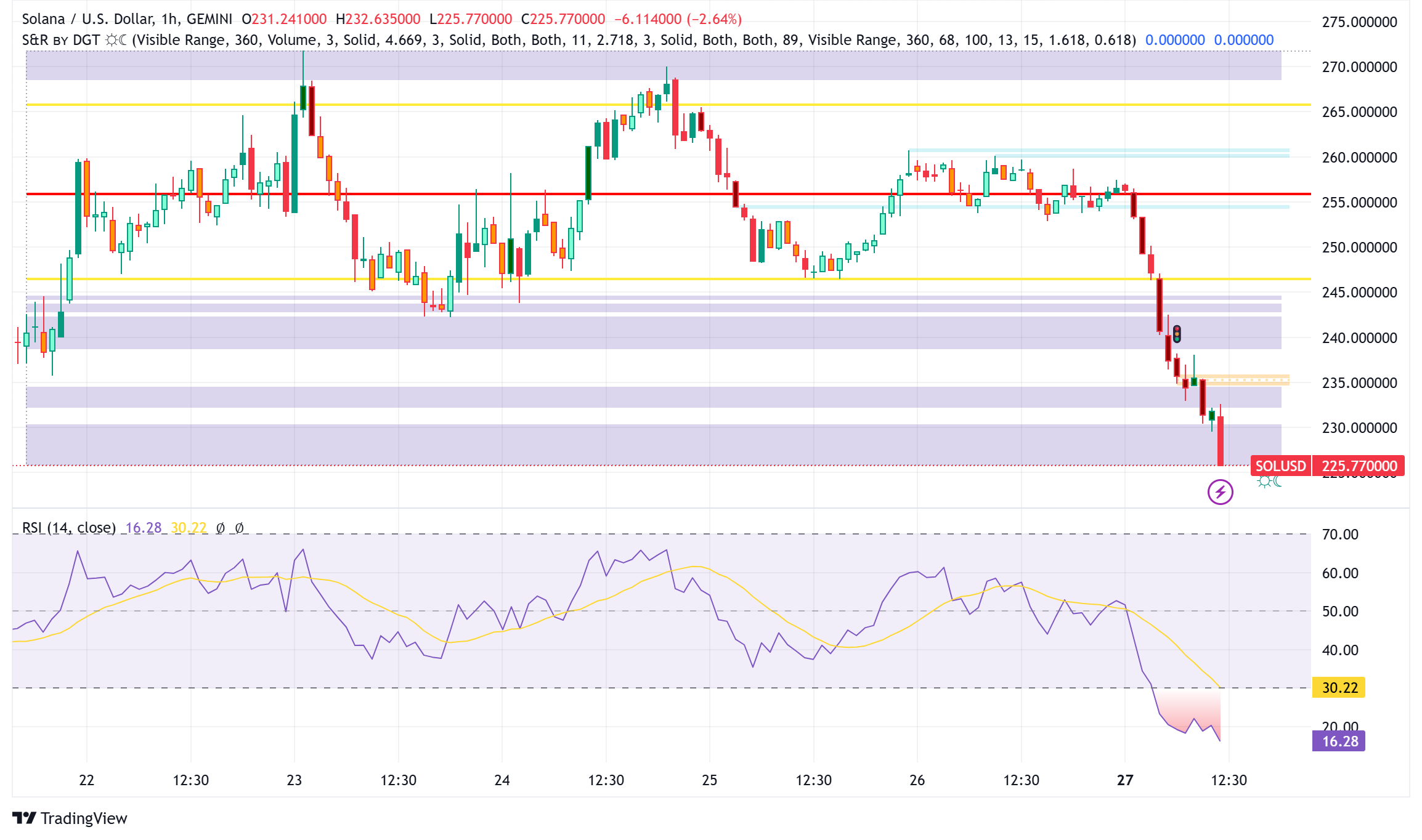This screenshot has height=840, width=1422.
Task: Click the 24 date label on the time axis
Action: (502, 780)
